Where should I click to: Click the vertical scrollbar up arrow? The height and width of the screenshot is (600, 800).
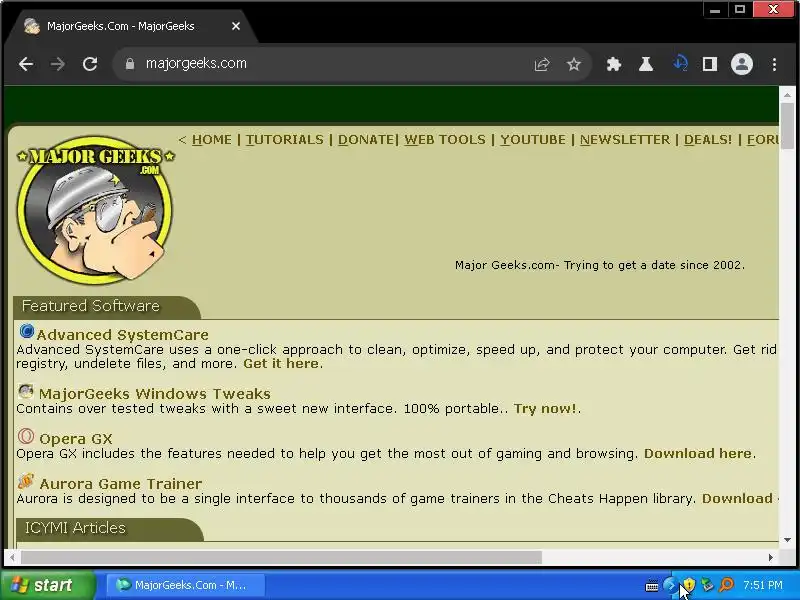pyautogui.click(x=787, y=95)
